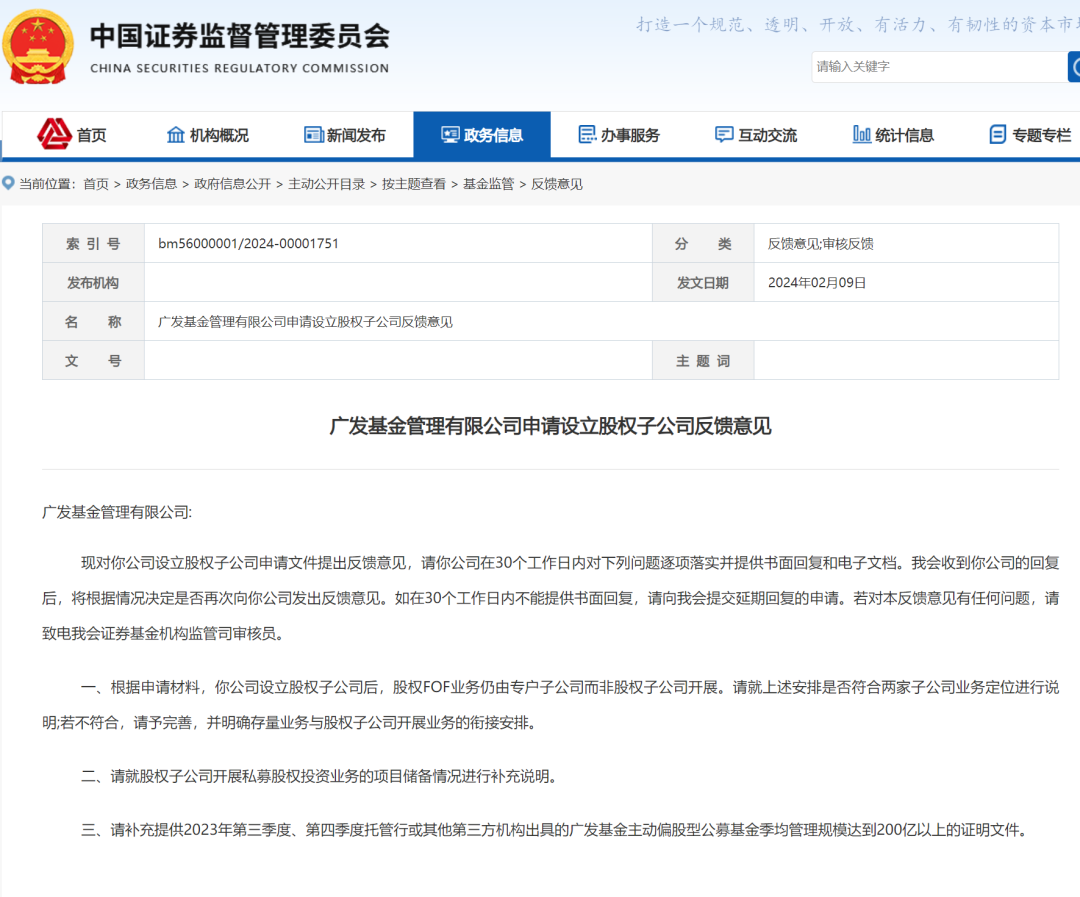Click the 政务信息 monitor icon
This screenshot has height=897, width=1080.
(x=450, y=134)
